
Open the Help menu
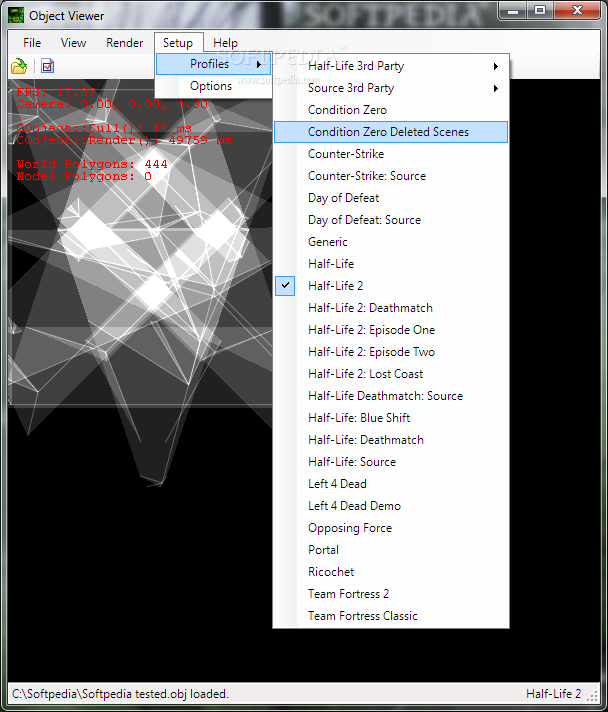pyautogui.click(x=225, y=43)
